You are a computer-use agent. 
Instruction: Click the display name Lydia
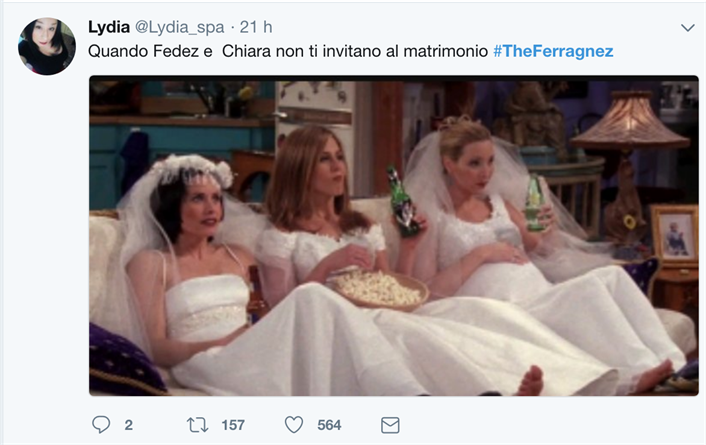pyautogui.click(x=109, y=27)
